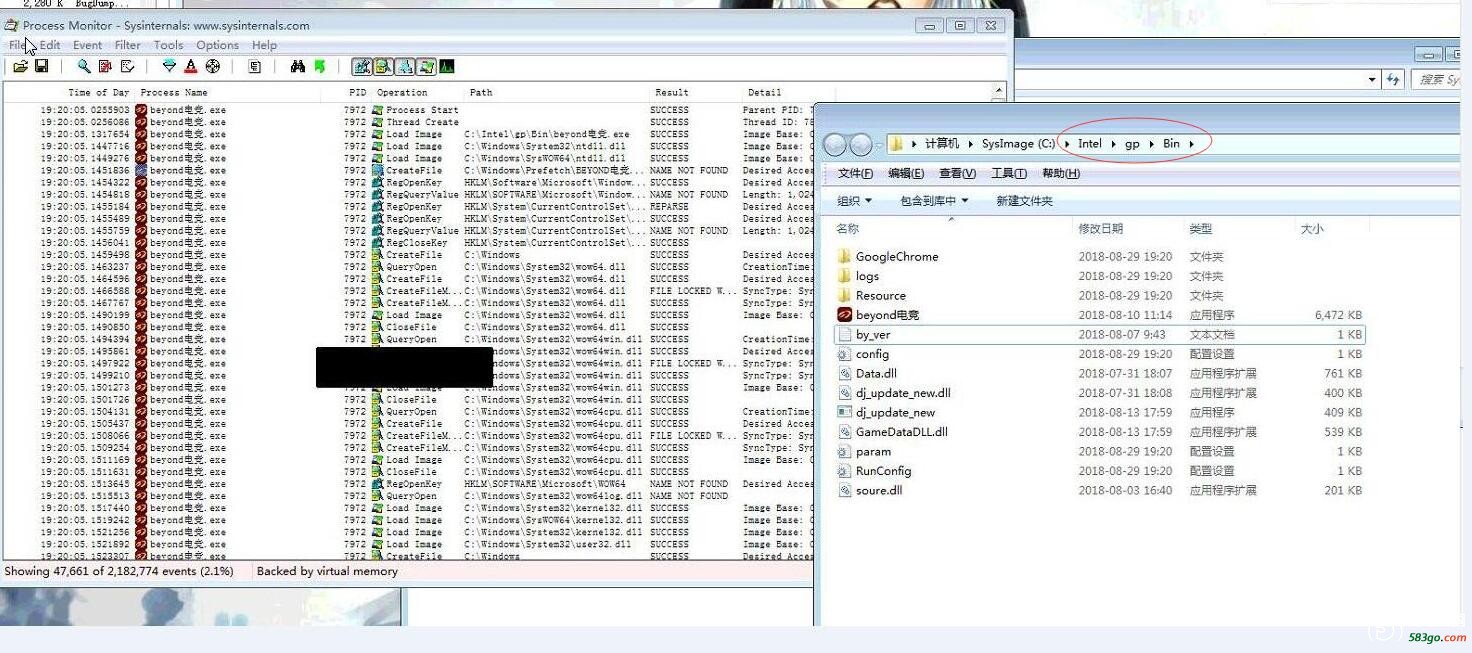The height and width of the screenshot is (653, 1472).
Task: Click the soure.dll file icon
Action: pos(844,491)
